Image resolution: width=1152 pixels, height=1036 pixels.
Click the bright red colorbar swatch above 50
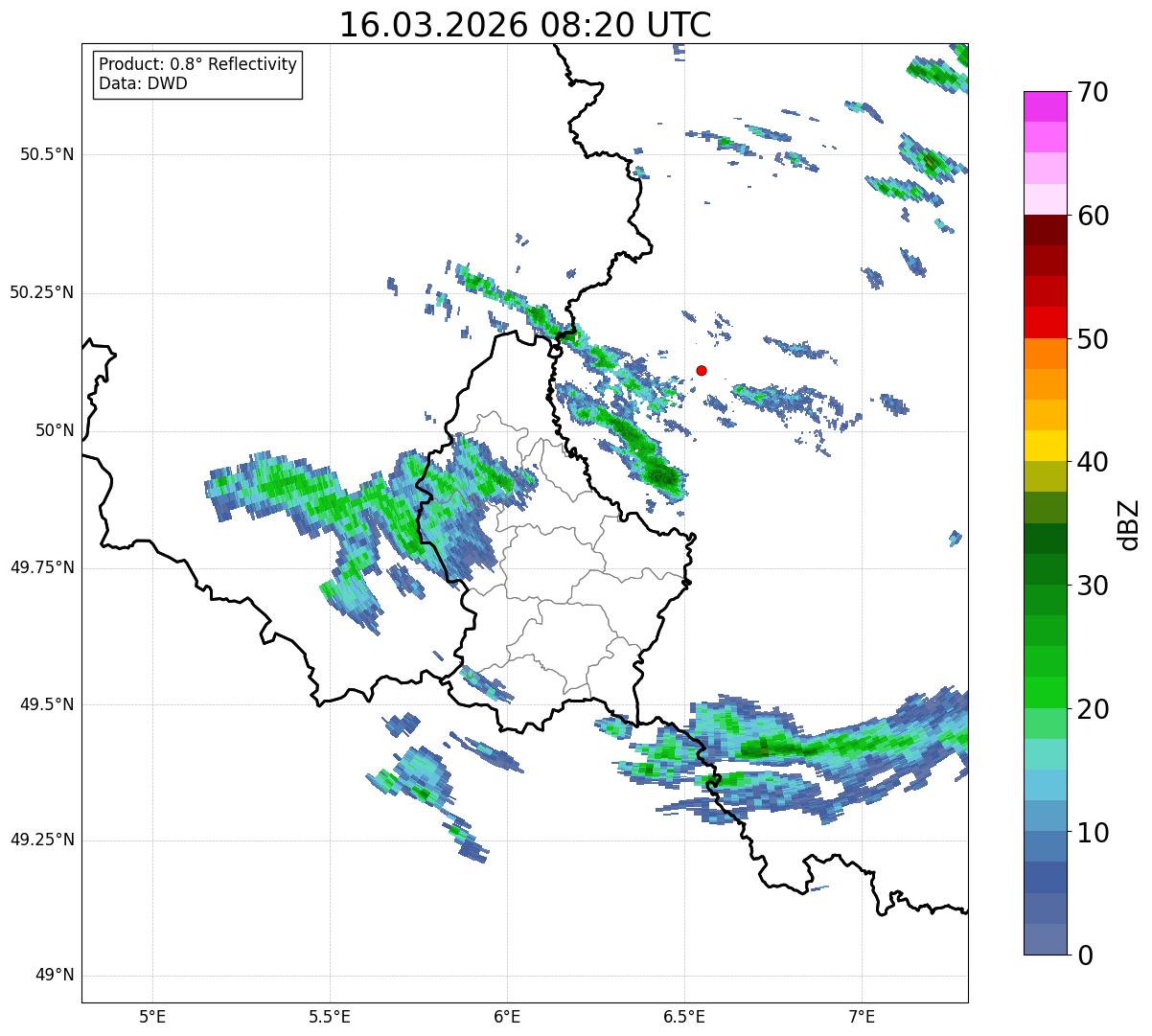1044,322
